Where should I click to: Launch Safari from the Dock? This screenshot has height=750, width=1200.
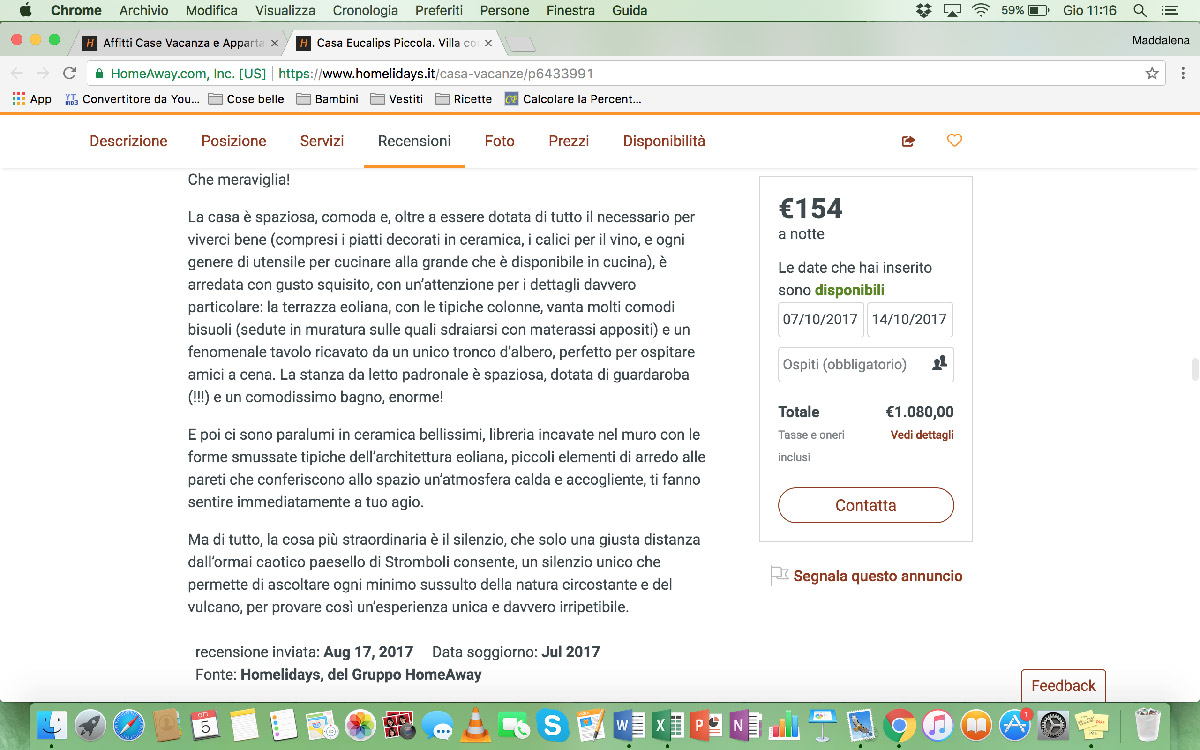[x=129, y=724]
